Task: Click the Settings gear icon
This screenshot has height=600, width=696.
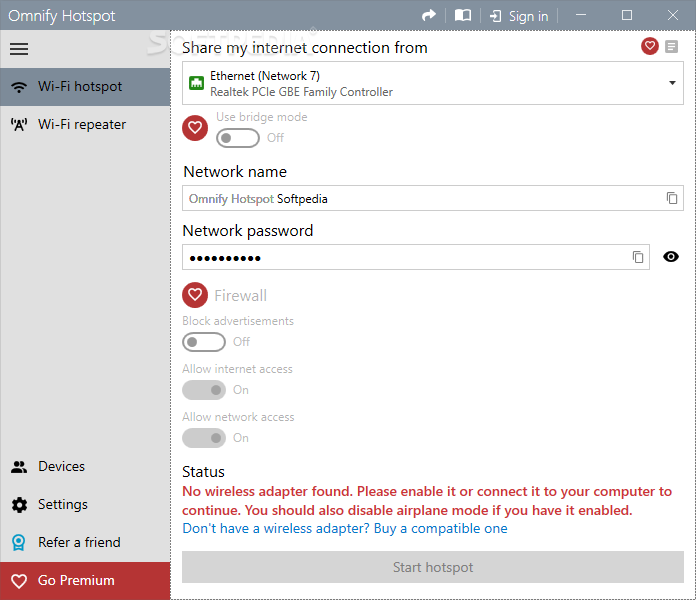Action: pos(19,505)
